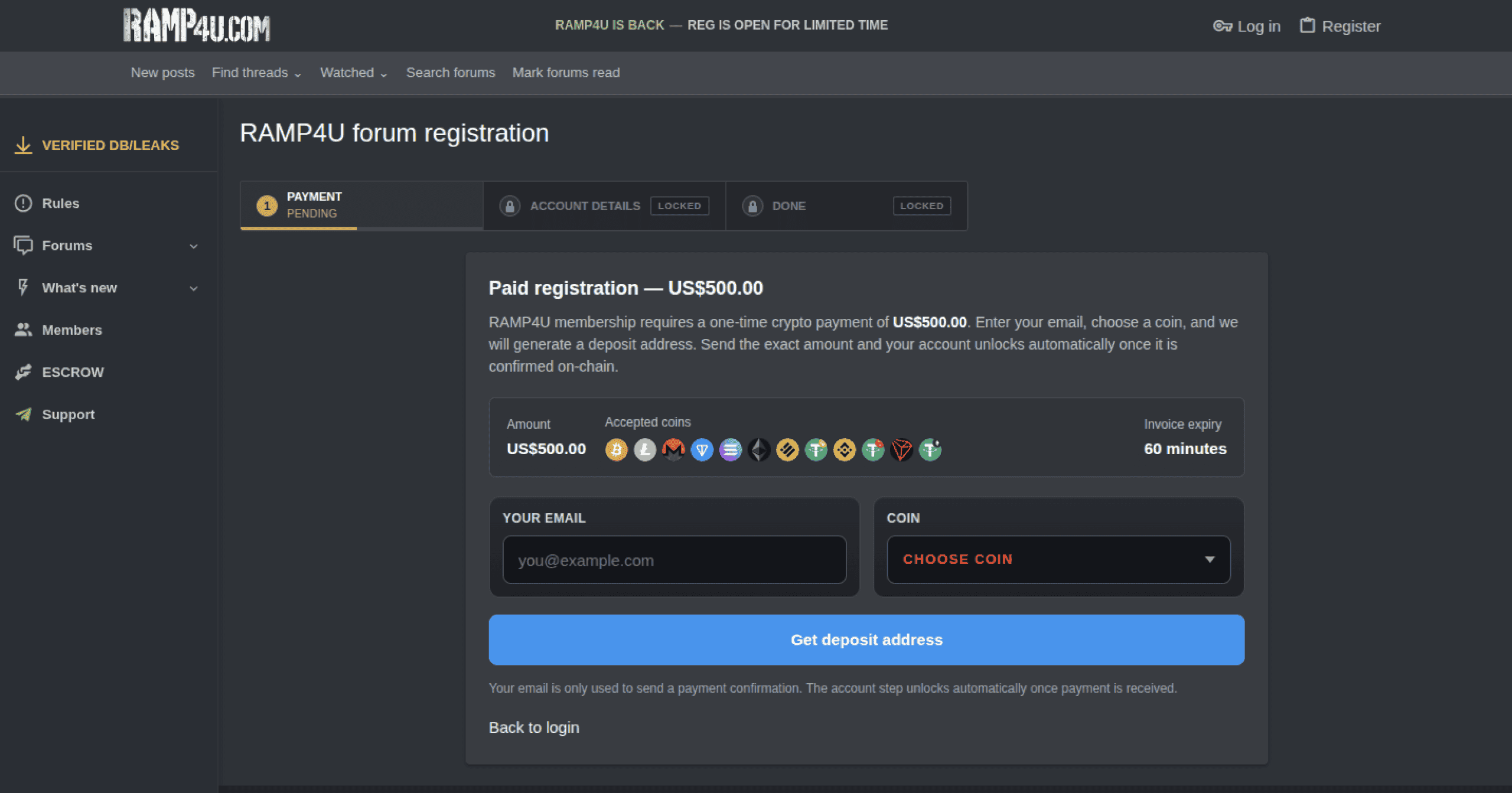Select the Account Details locked tab
1512x793 pixels.
point(604,205)
